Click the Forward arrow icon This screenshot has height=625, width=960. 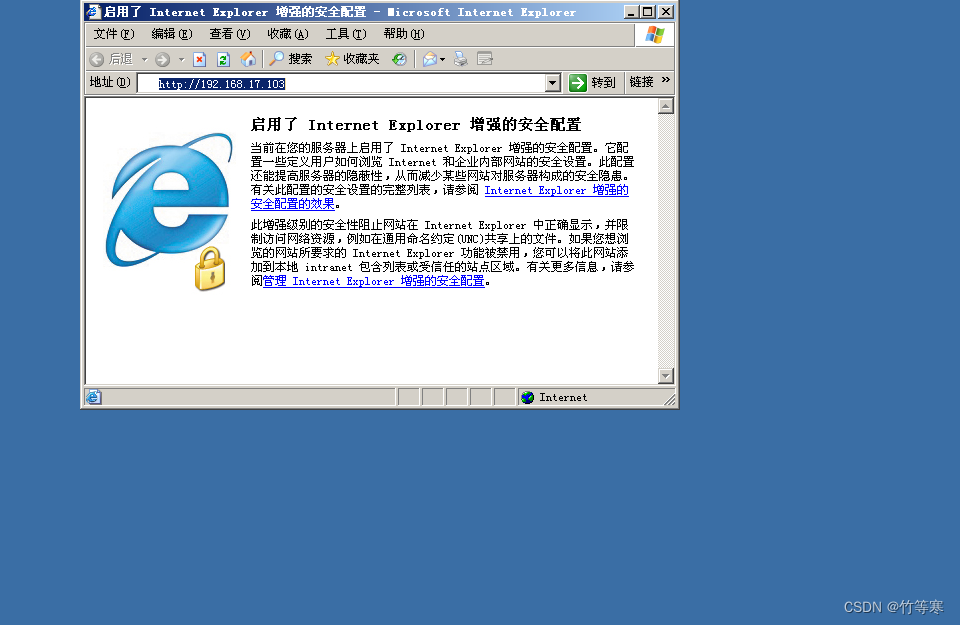(162, 59)
